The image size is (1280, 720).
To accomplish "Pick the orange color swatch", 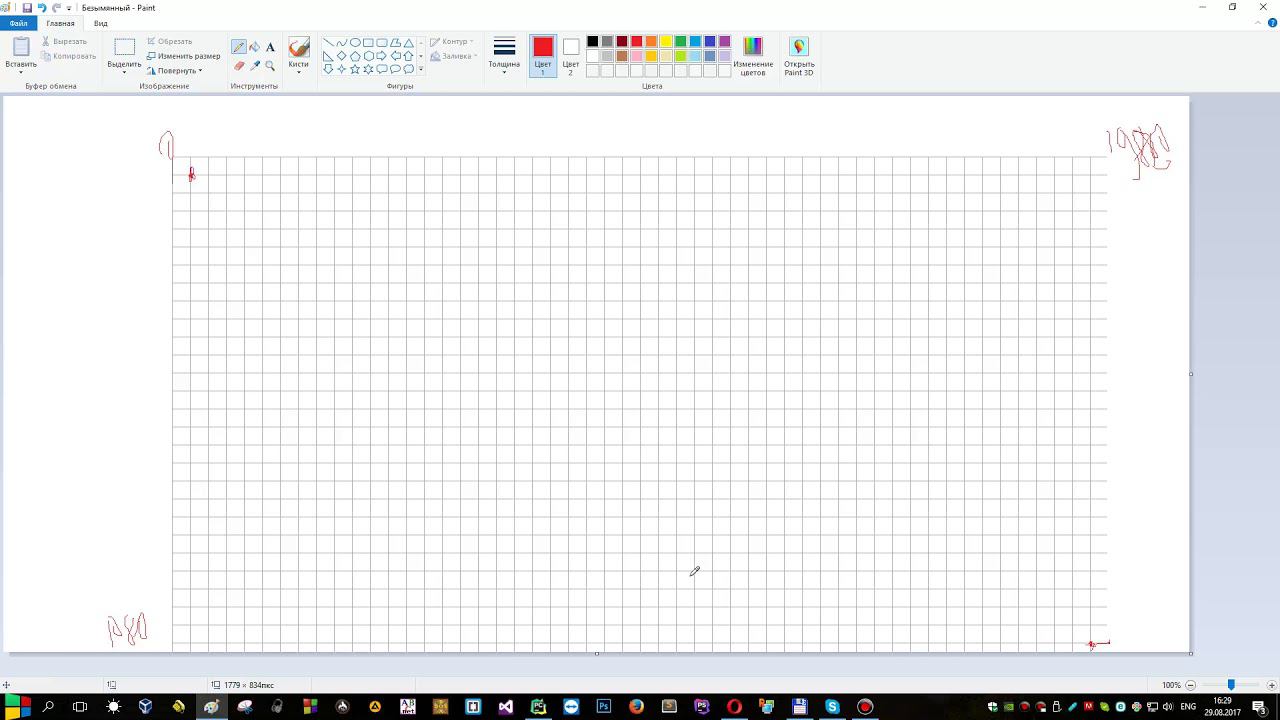I will tap(651, 42).
